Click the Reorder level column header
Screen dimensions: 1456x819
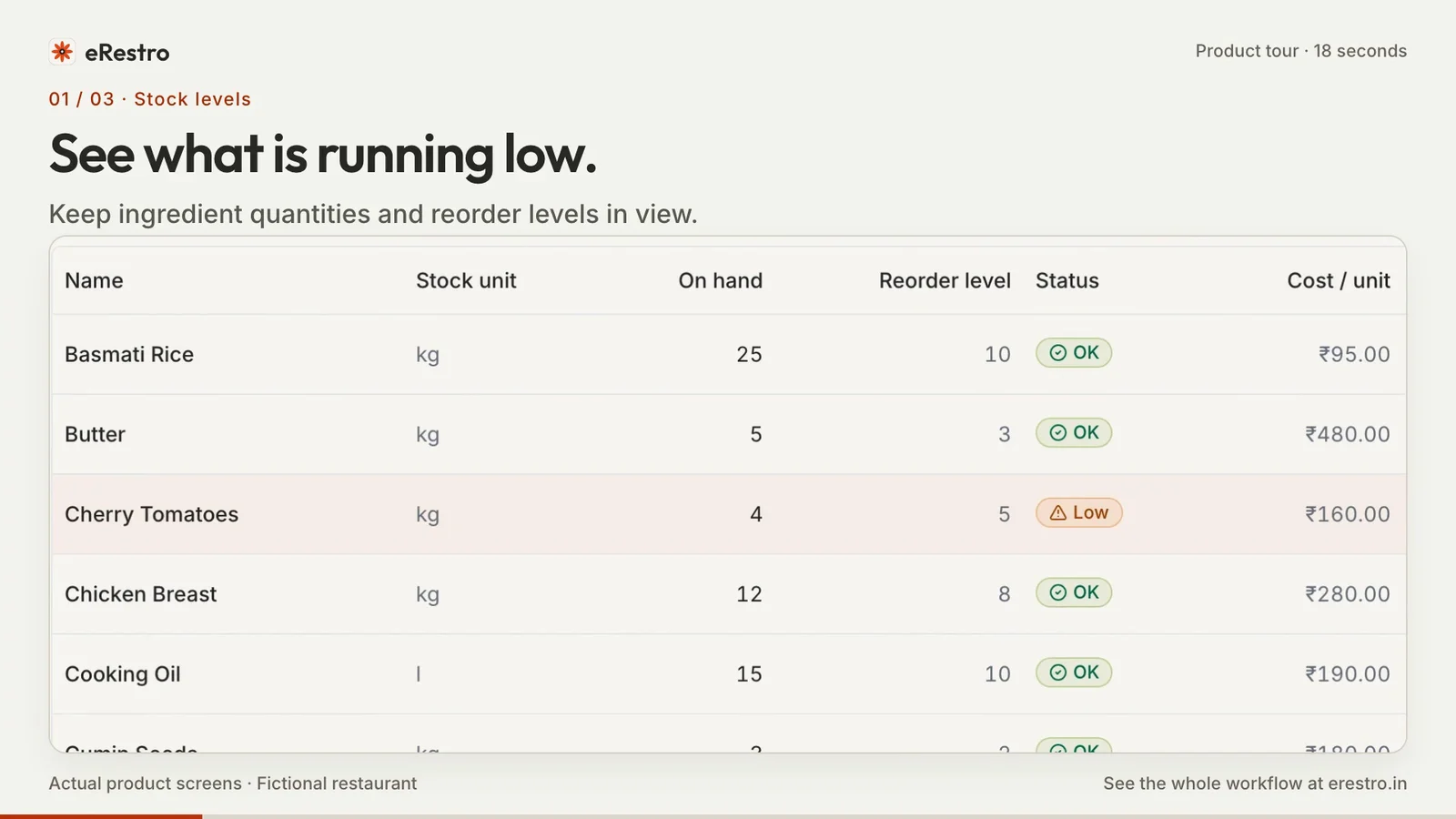point(945,281)
